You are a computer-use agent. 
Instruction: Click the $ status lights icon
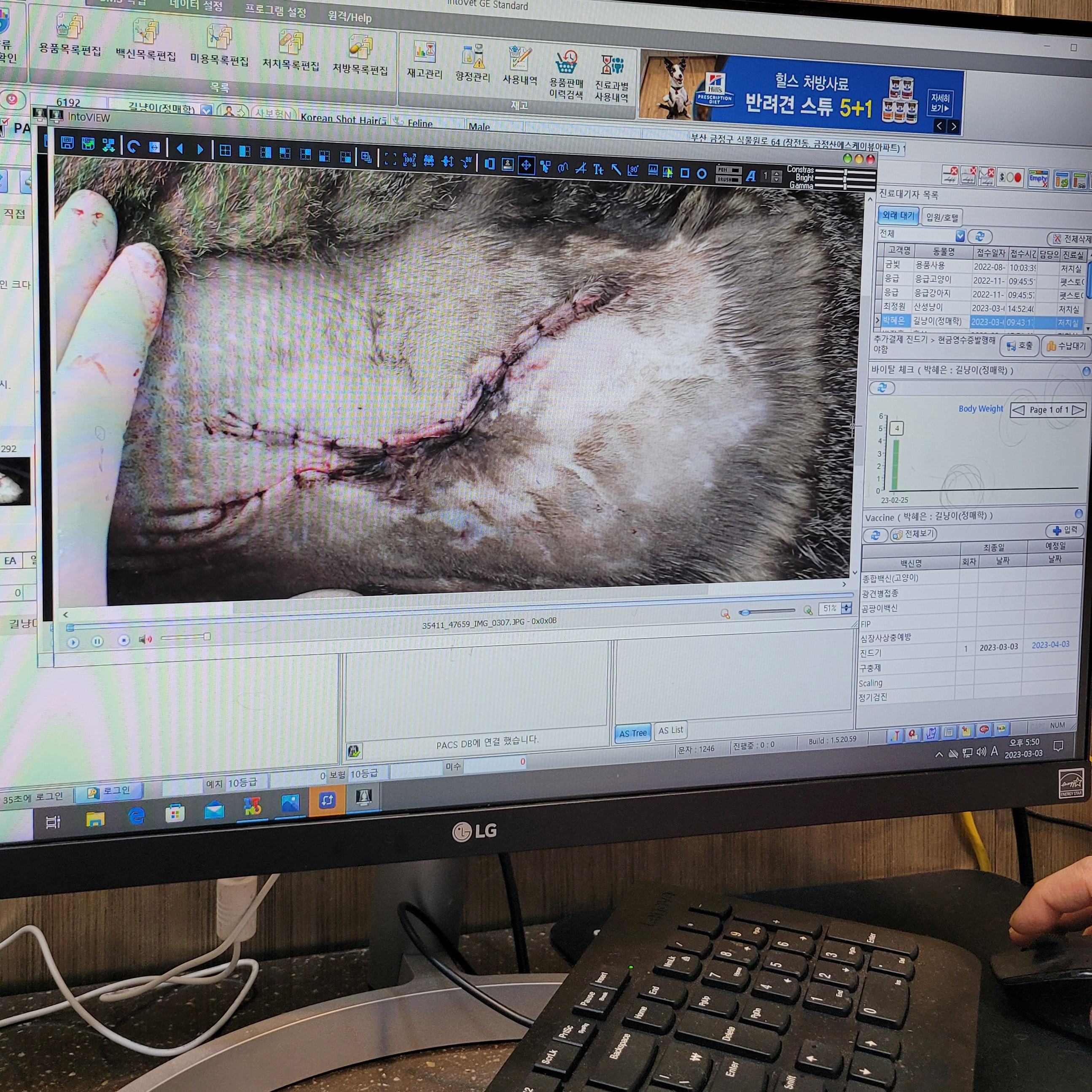pos(1010,177)
